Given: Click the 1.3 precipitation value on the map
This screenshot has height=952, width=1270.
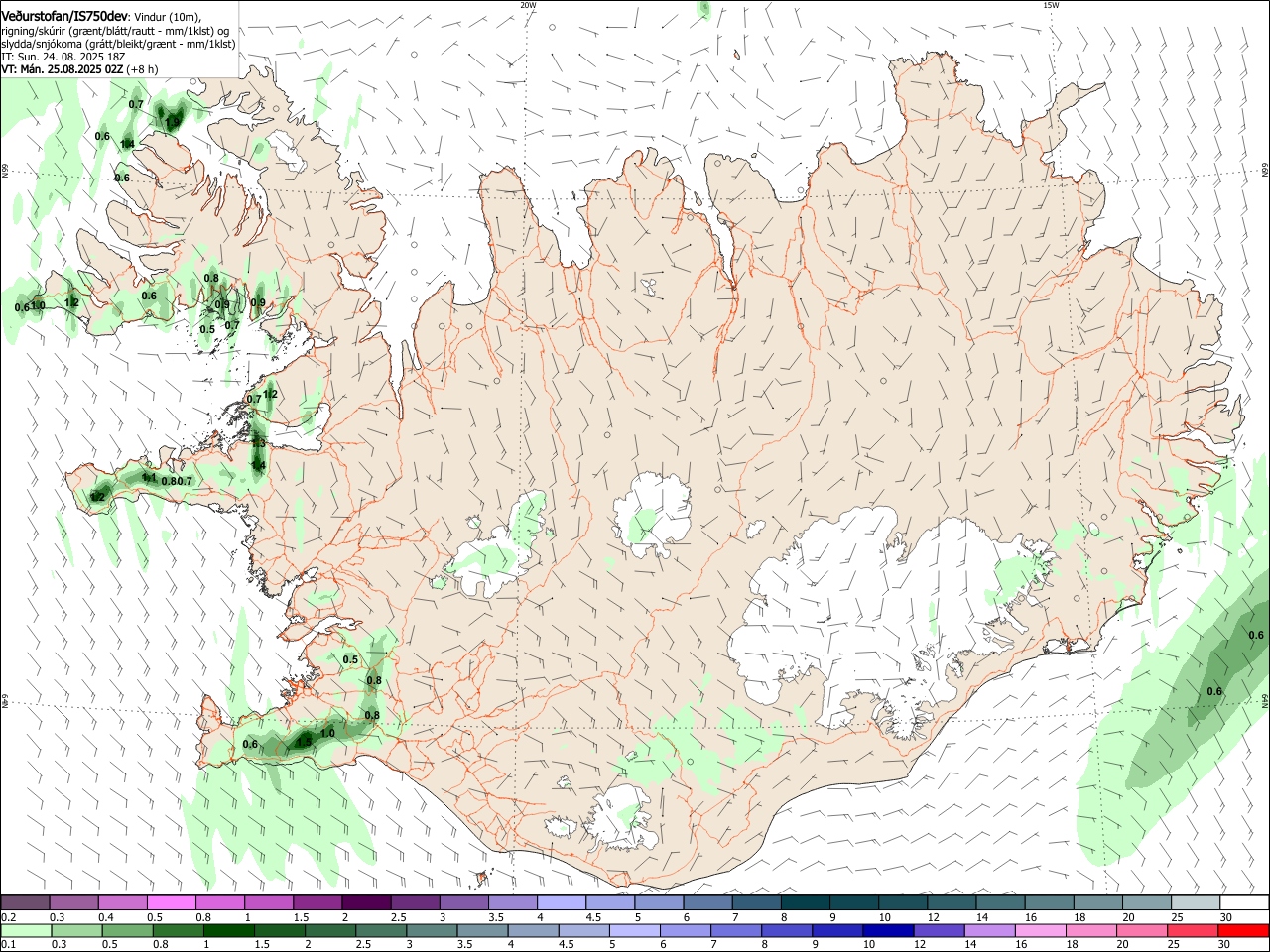Looking at the screenshot, I should (258, 442).
